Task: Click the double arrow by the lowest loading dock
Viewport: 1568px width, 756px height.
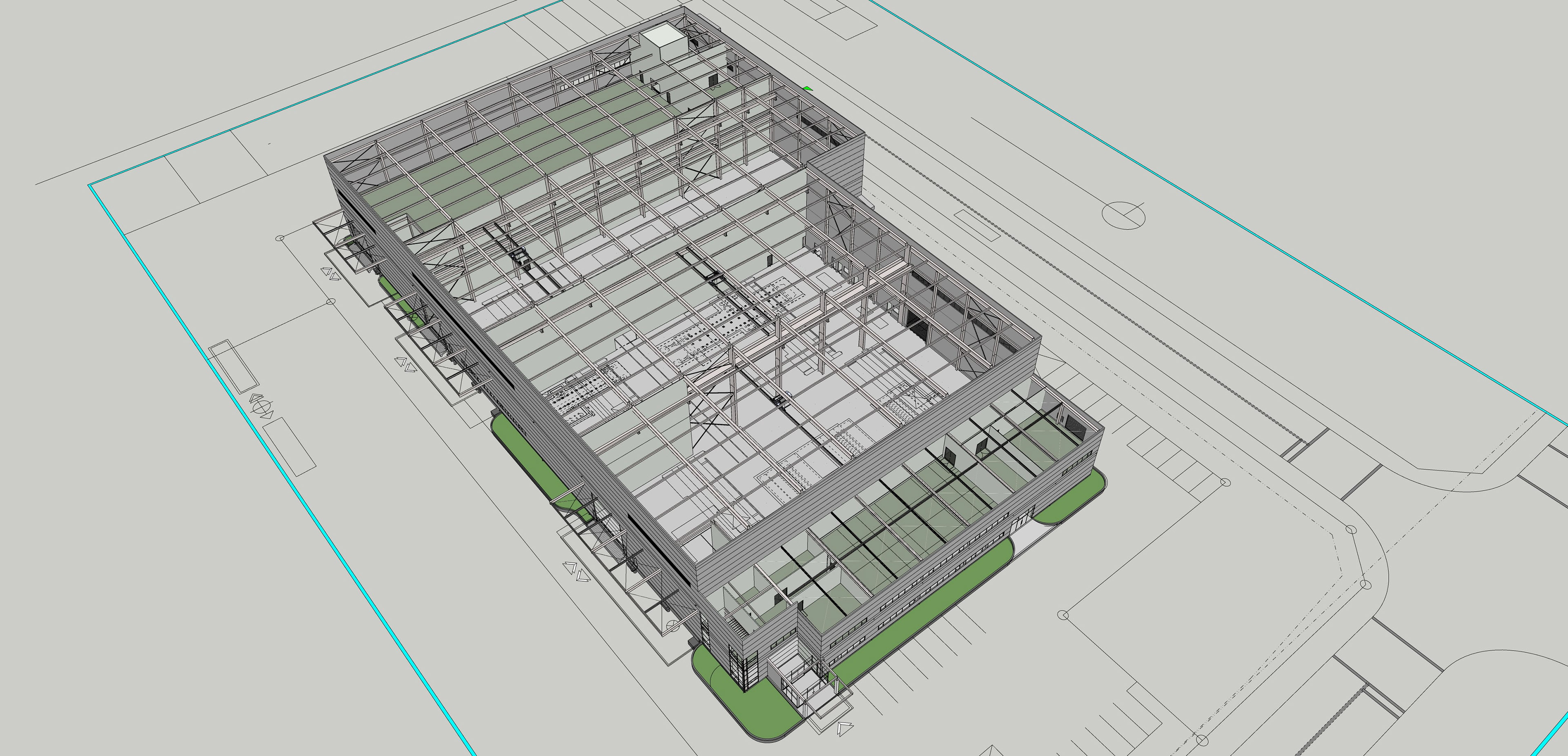Action: pyautogui.click(x=577, y=571)
